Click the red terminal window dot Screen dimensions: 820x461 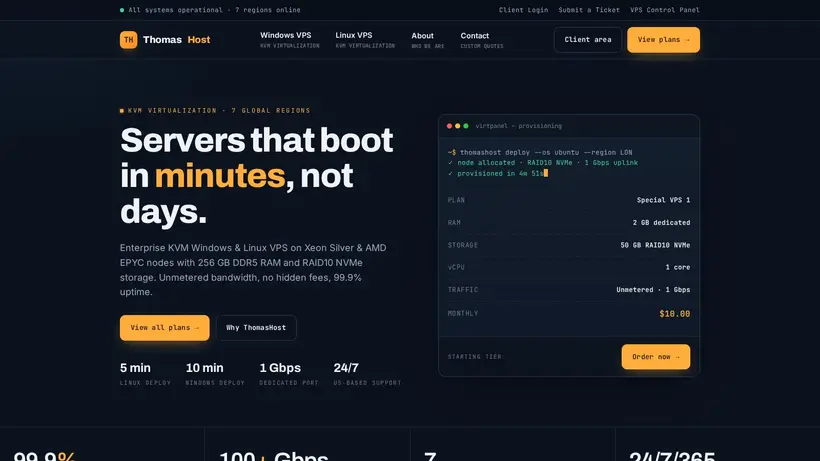click(449, 126)
